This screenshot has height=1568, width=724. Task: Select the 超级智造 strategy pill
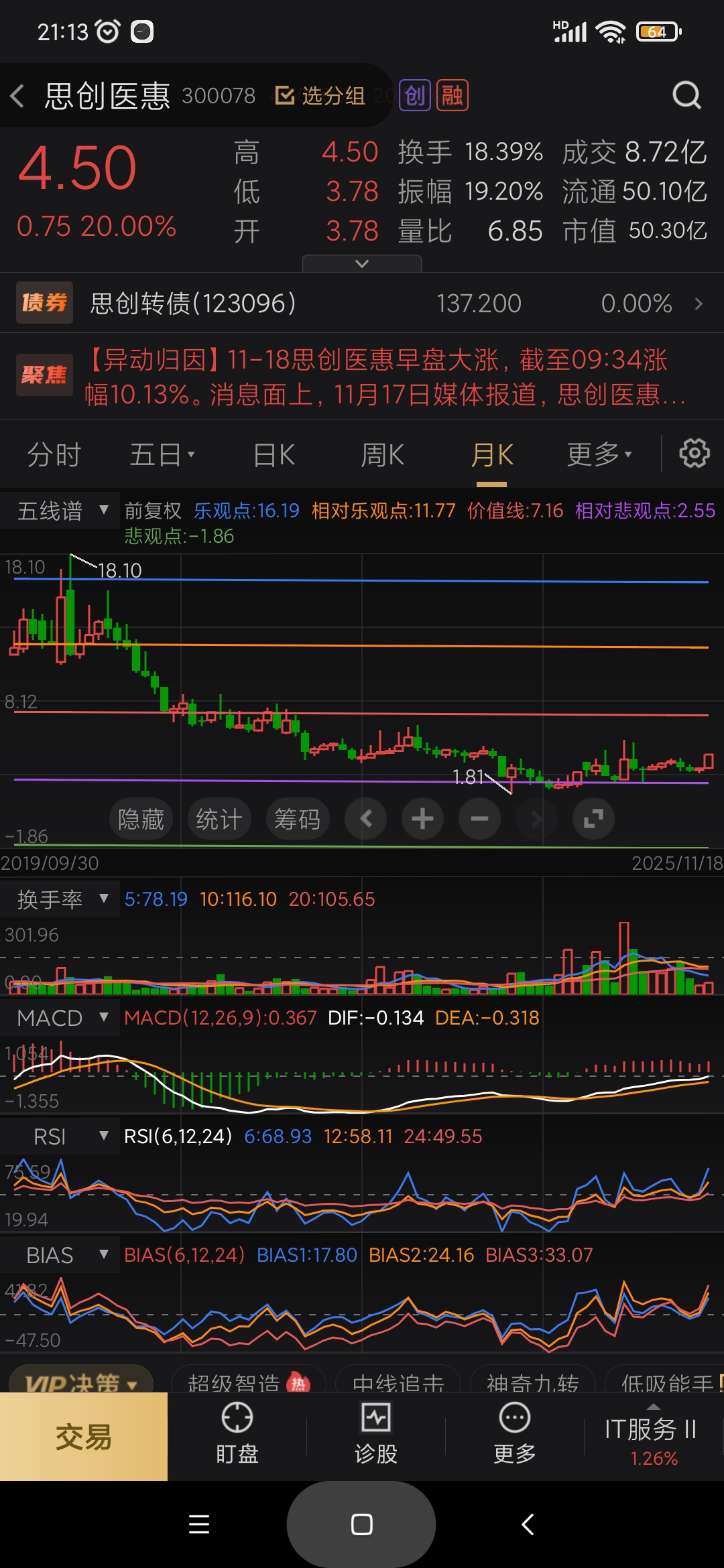(248, 1379)
